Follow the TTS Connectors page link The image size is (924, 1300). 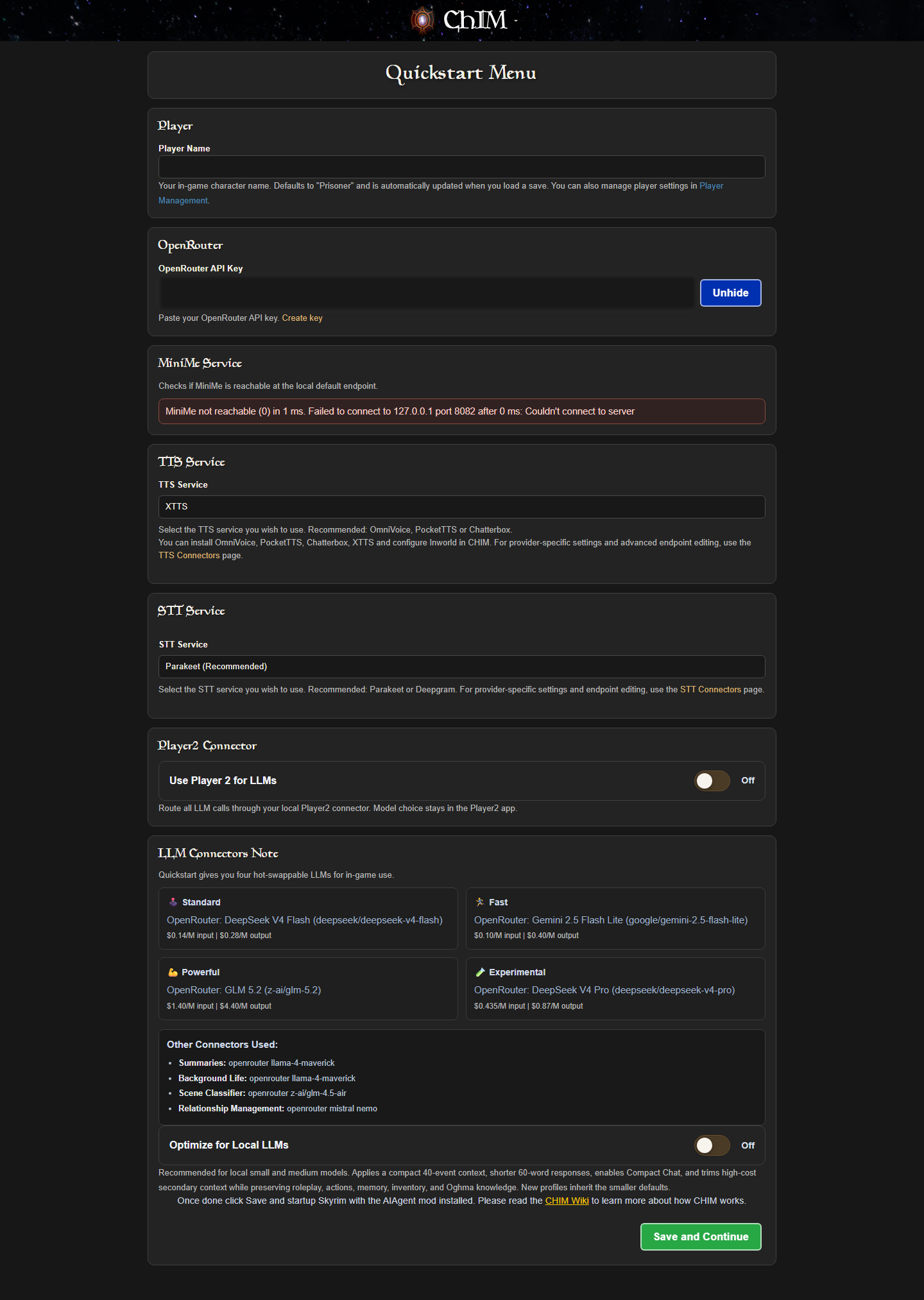coord(189,555)
